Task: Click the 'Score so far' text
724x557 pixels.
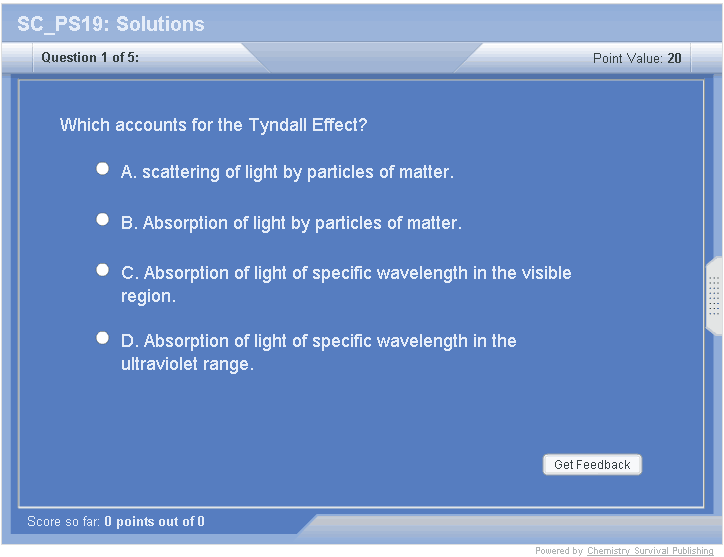Action: pos(64,521)
